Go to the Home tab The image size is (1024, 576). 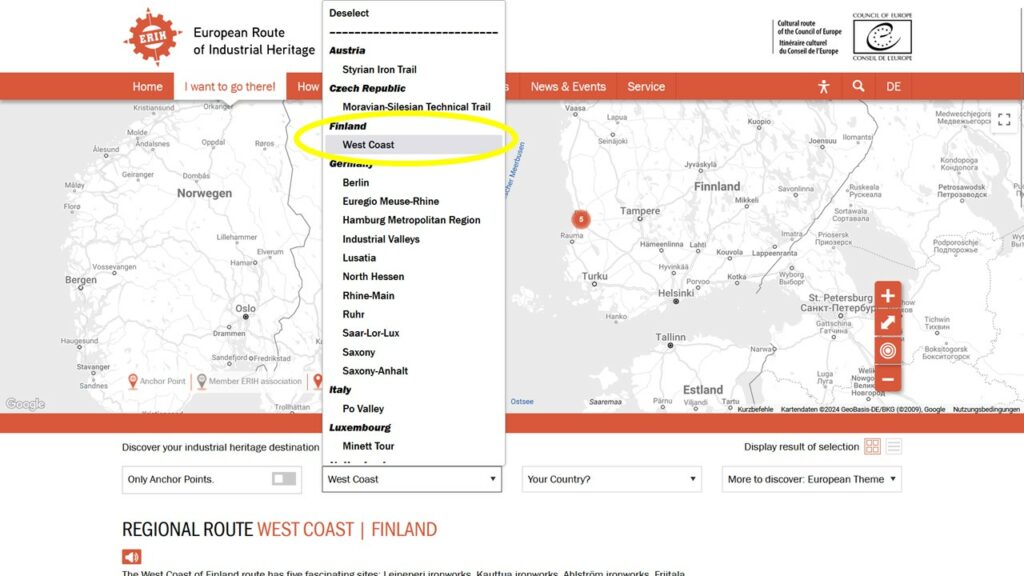click(148, 86)
